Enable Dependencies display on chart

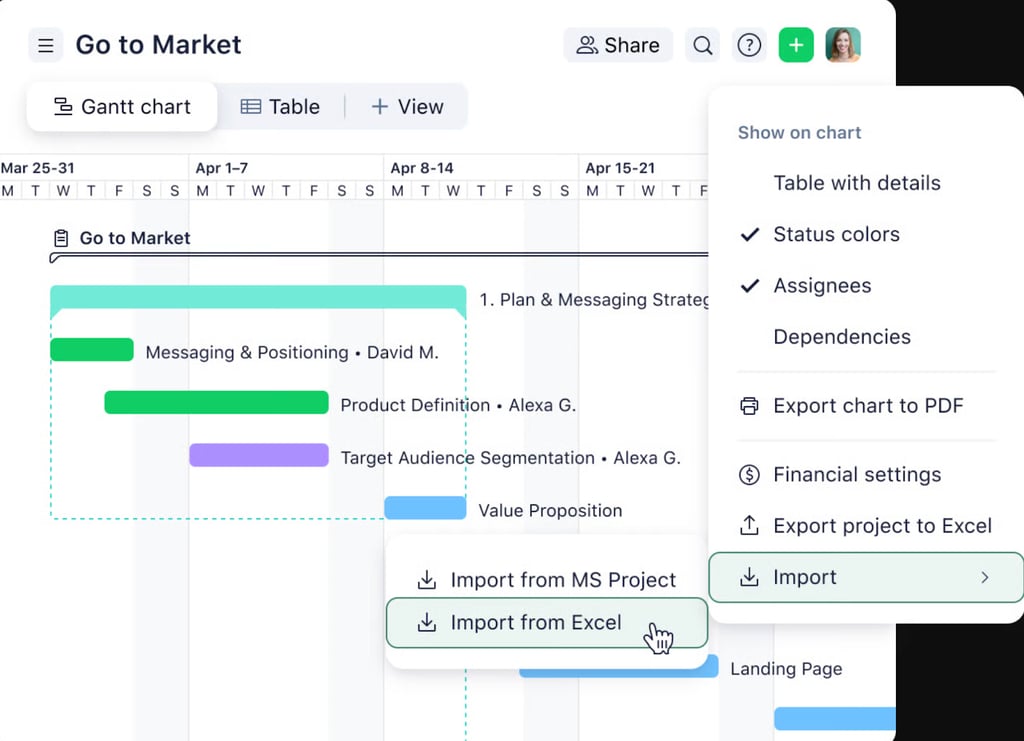(x=841, y=337)
